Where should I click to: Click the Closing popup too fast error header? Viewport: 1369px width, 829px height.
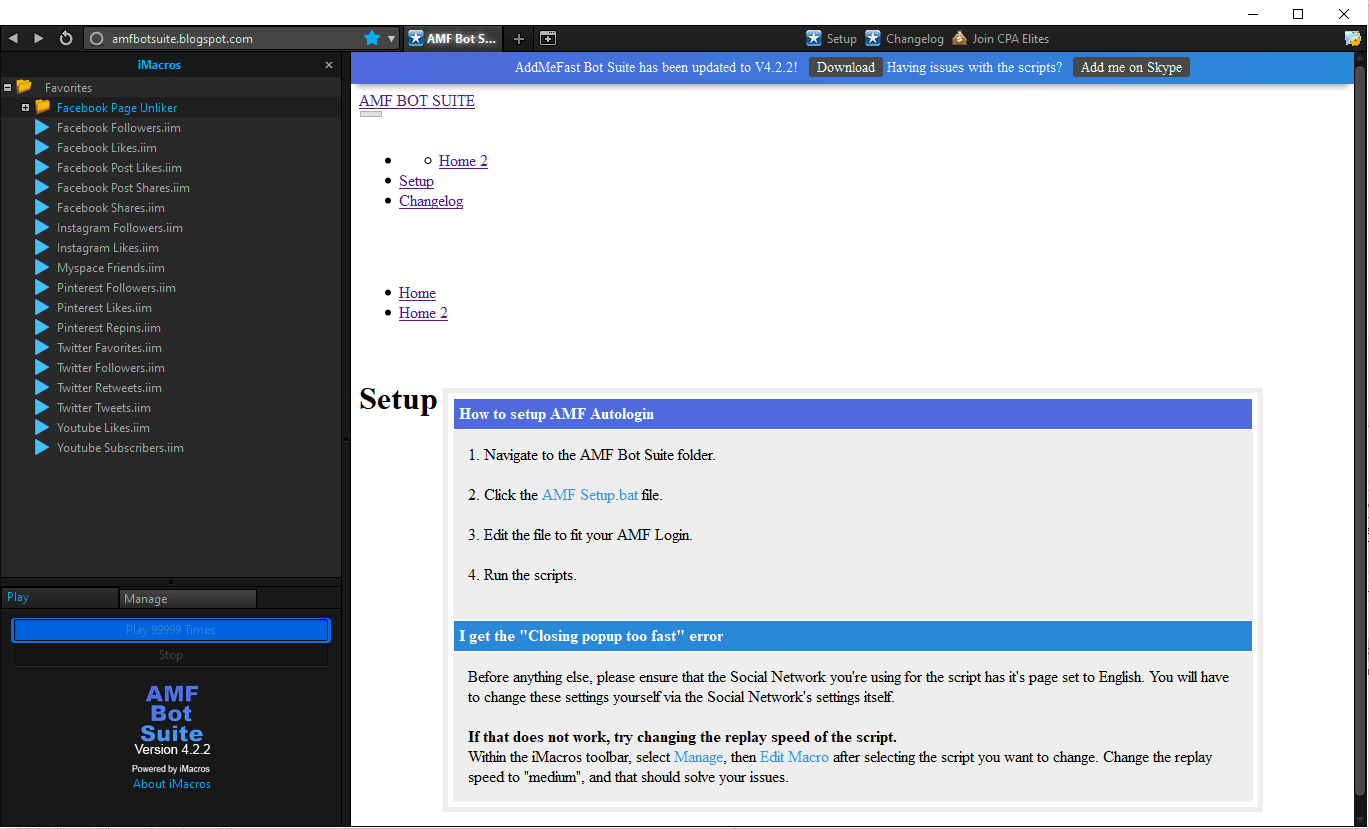point(853,636)
